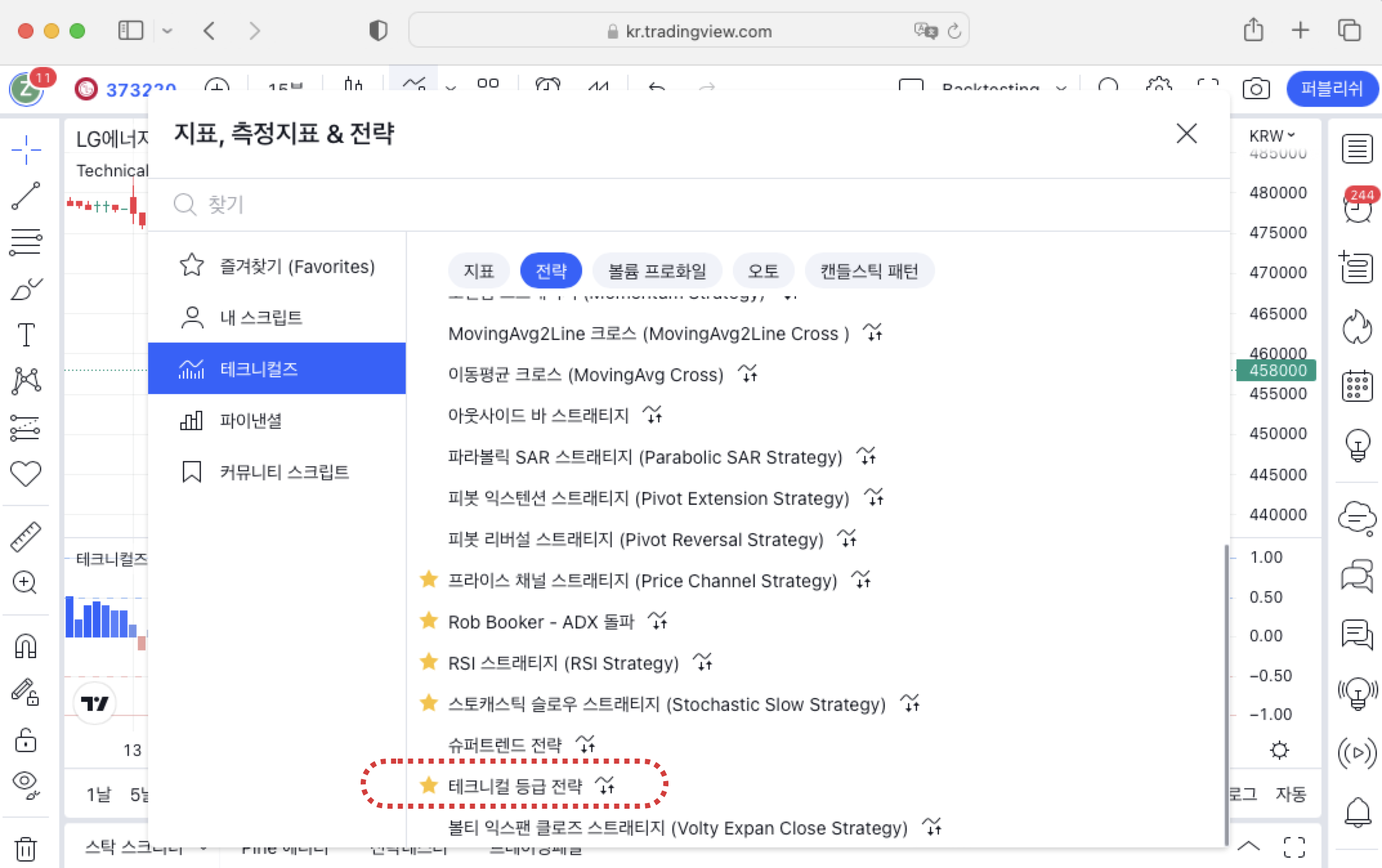Select the 캔들스틱 패턴 category tab
This screenshot has width=1382, height=868.
869,270
